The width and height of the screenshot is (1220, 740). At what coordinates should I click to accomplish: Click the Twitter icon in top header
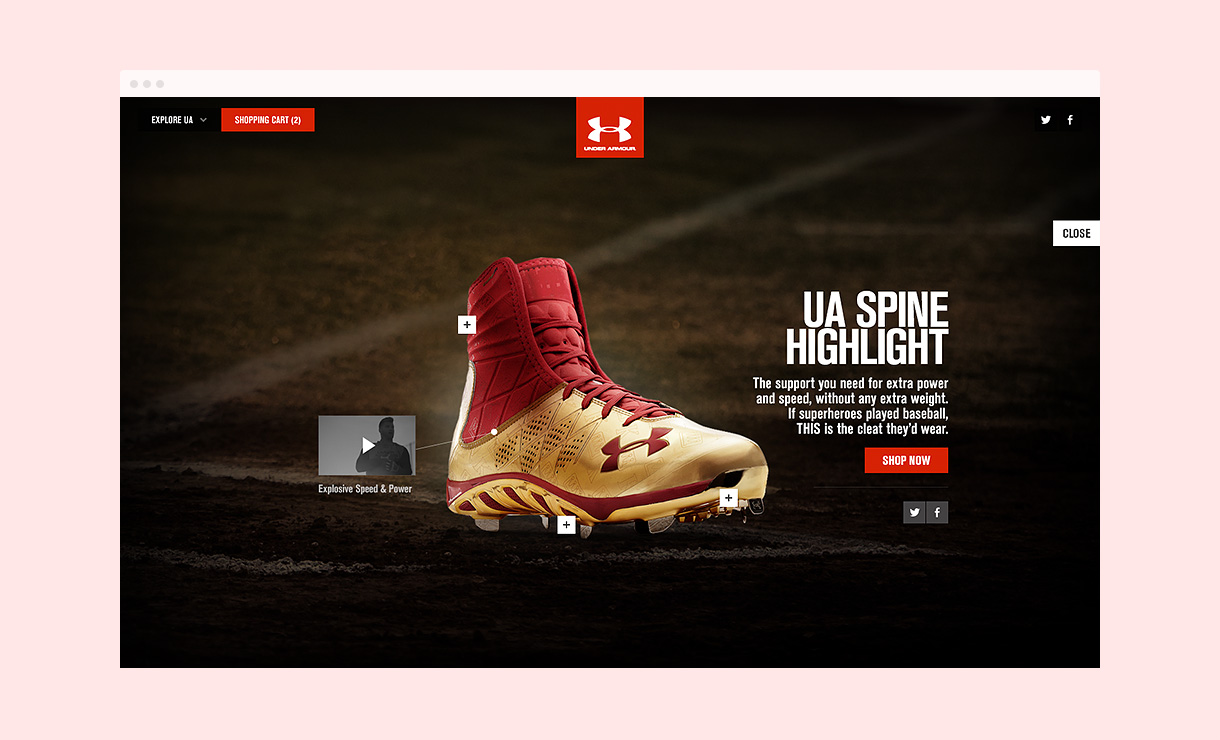pos(1046,120)
